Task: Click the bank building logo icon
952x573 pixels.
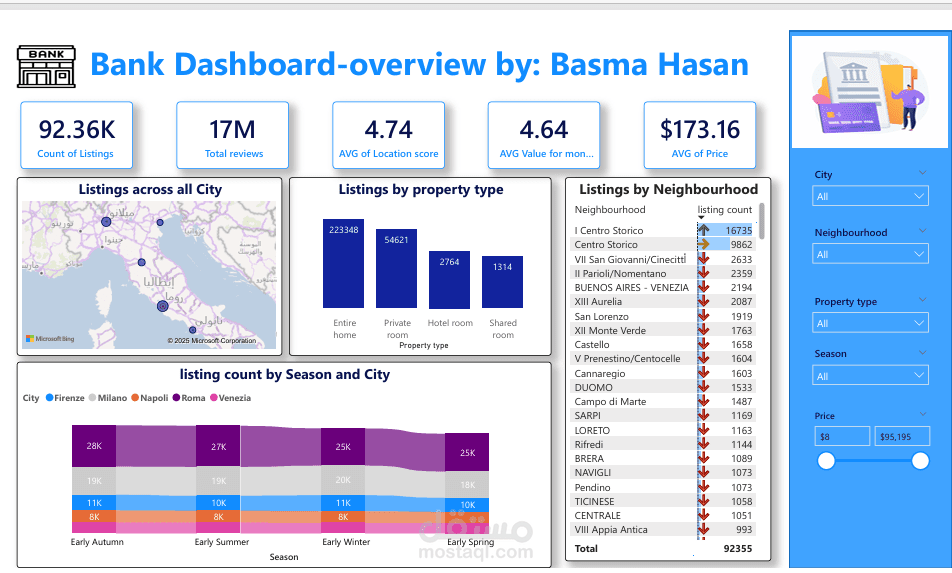Action: (47, 66)
